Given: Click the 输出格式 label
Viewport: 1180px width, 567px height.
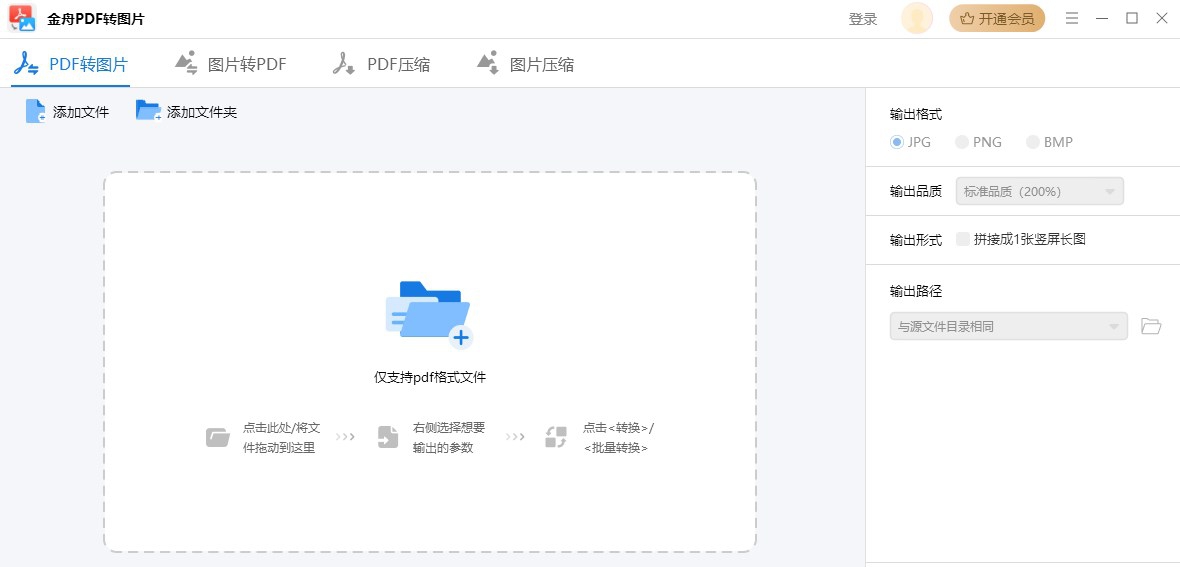Looking at the screenshot, I should [916, 114].
